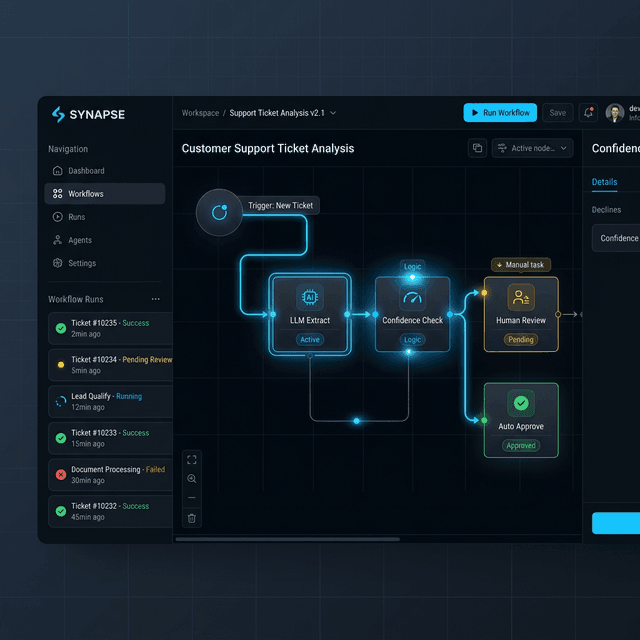Click the Logic badge inside Confidence Check
The height and width of the screenshot is (640, 640).
(412, 340)
